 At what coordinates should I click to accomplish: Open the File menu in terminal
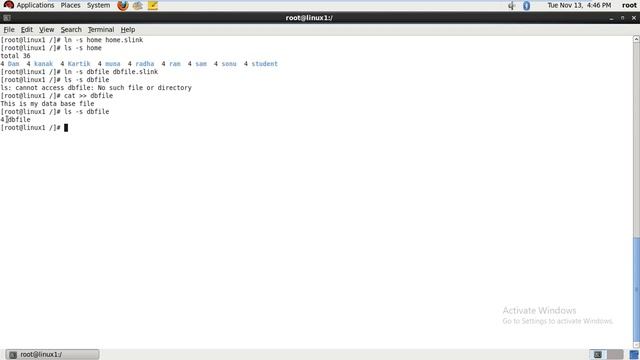9,29
